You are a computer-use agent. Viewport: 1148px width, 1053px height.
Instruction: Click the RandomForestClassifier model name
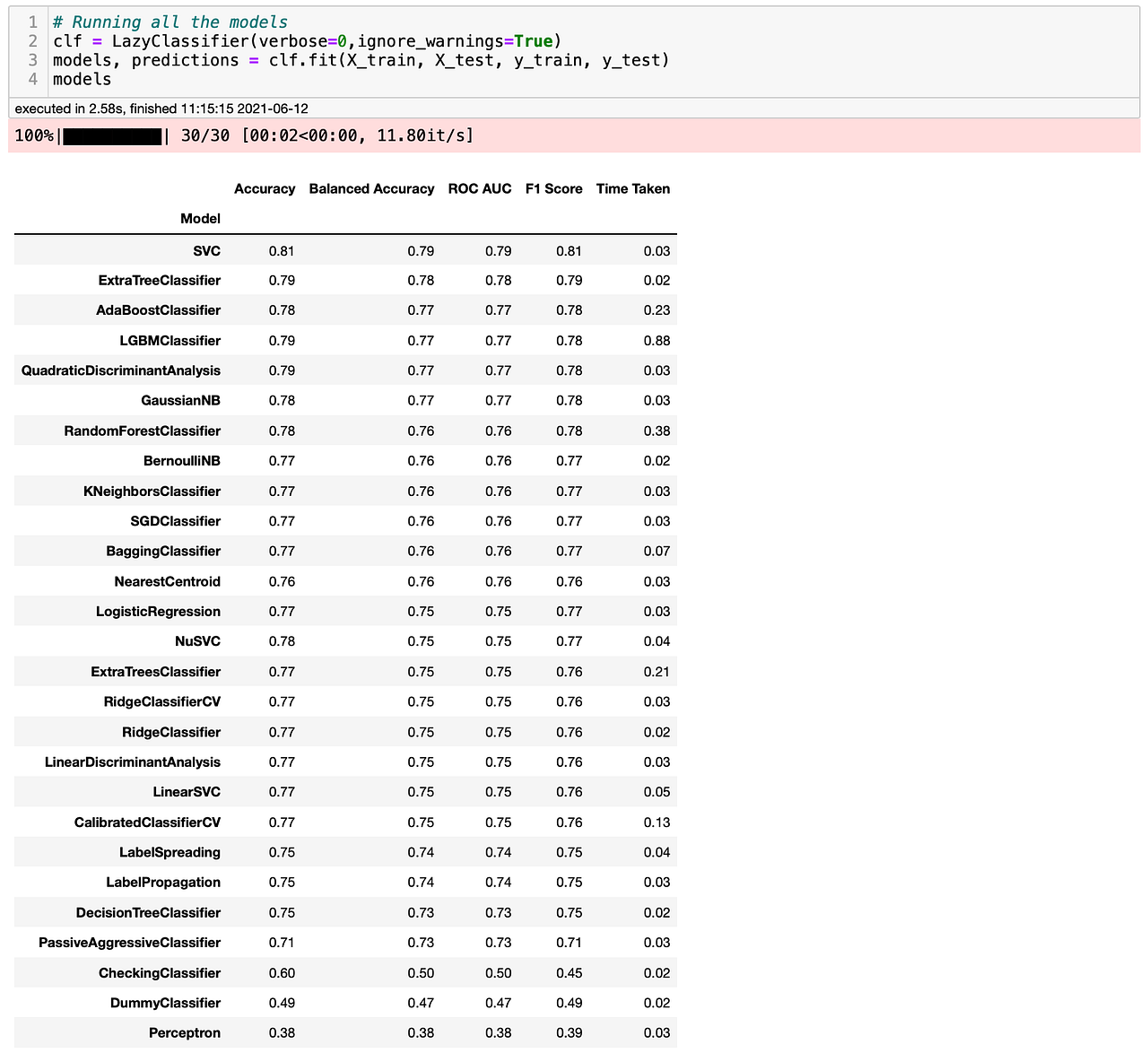pos(141,431)
